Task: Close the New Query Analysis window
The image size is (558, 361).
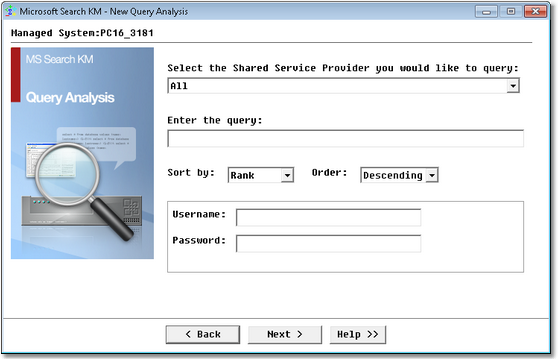Action: (x=536, y=12)
